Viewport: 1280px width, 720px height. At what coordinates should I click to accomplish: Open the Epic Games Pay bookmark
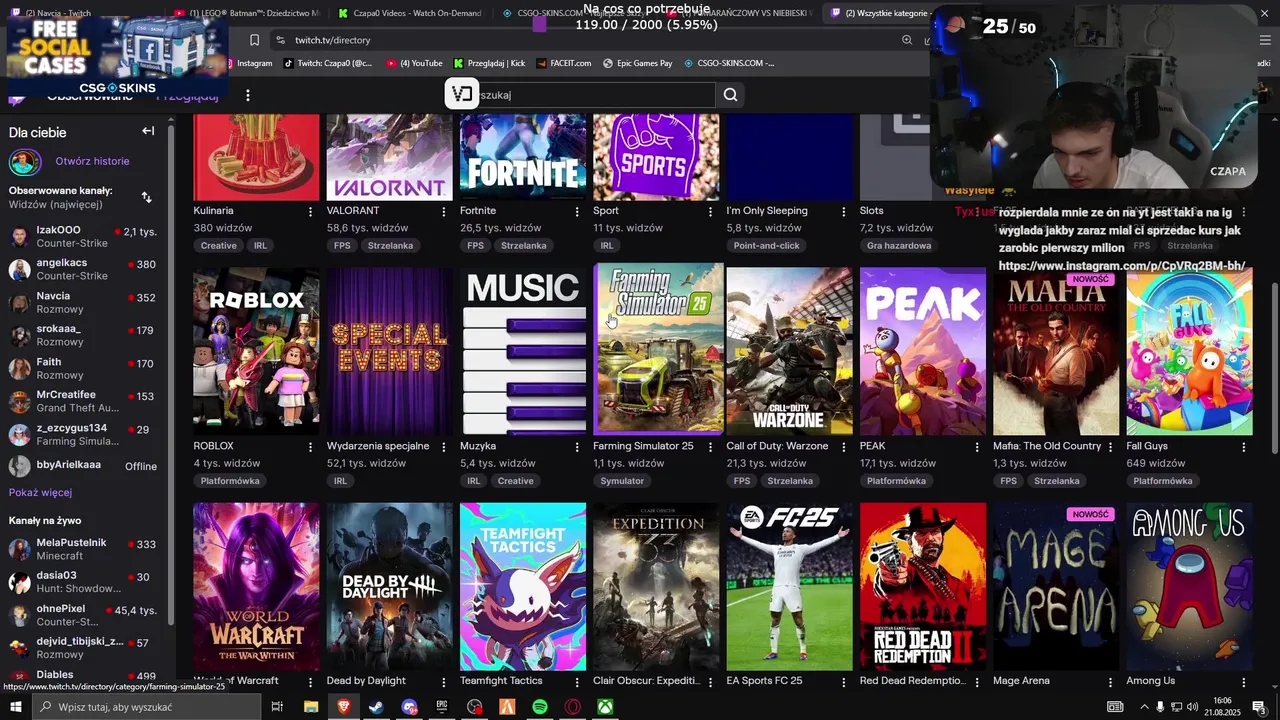pyautogui.click(x=638, y=63)
